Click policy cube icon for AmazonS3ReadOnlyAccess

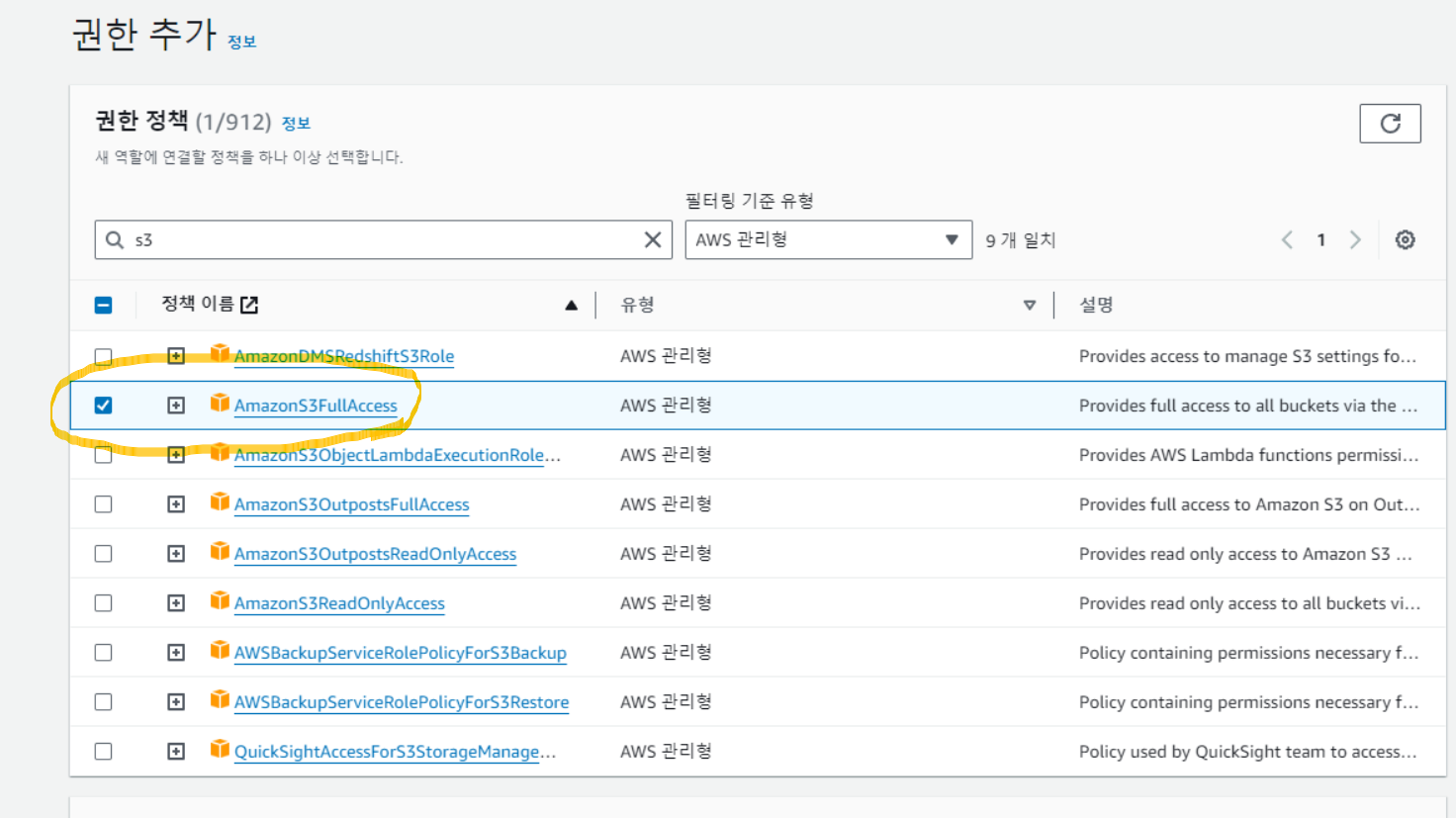pos(220,601)
